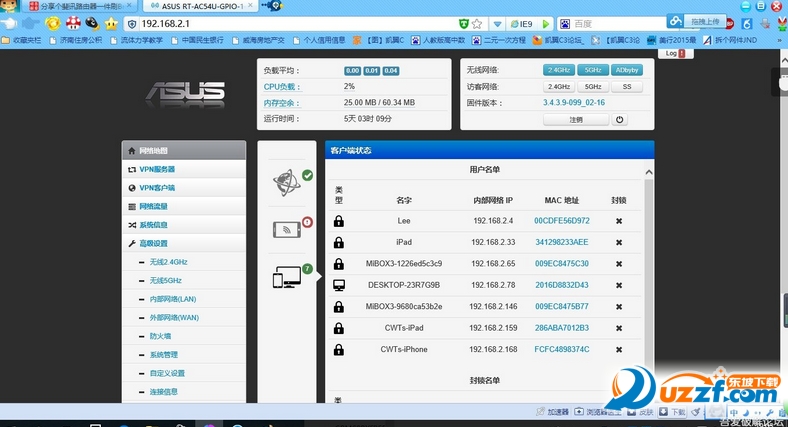Open the 网络地图 menu item
The width and height of the screenshot is (788, 427).
click(184, 151)
